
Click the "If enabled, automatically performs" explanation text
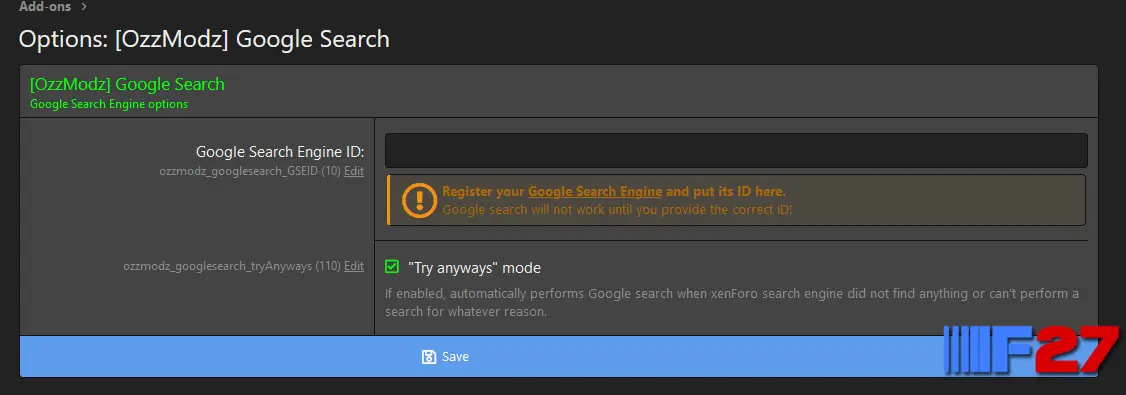point(732,303)
